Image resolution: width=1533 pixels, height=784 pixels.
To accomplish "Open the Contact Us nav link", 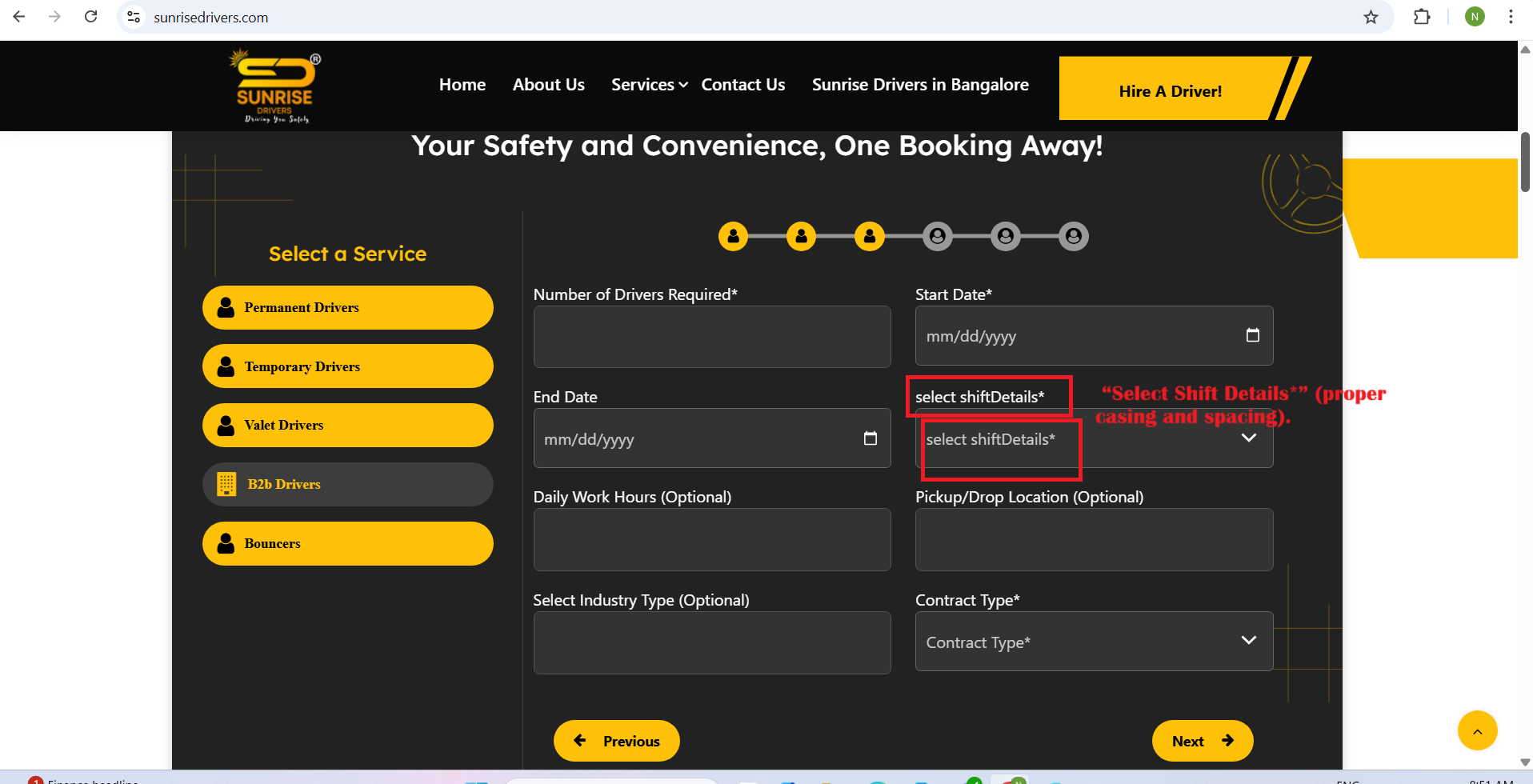I will [x=742, y=85].
